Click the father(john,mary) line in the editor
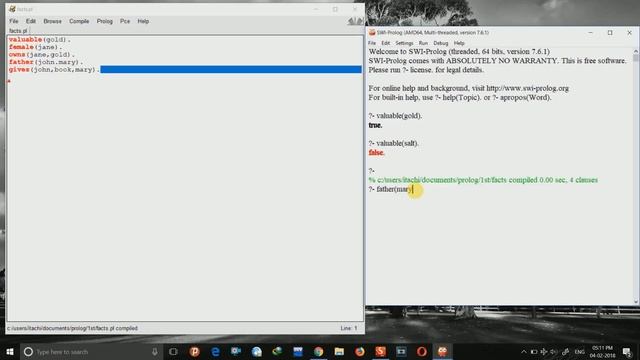 (46, 62)
